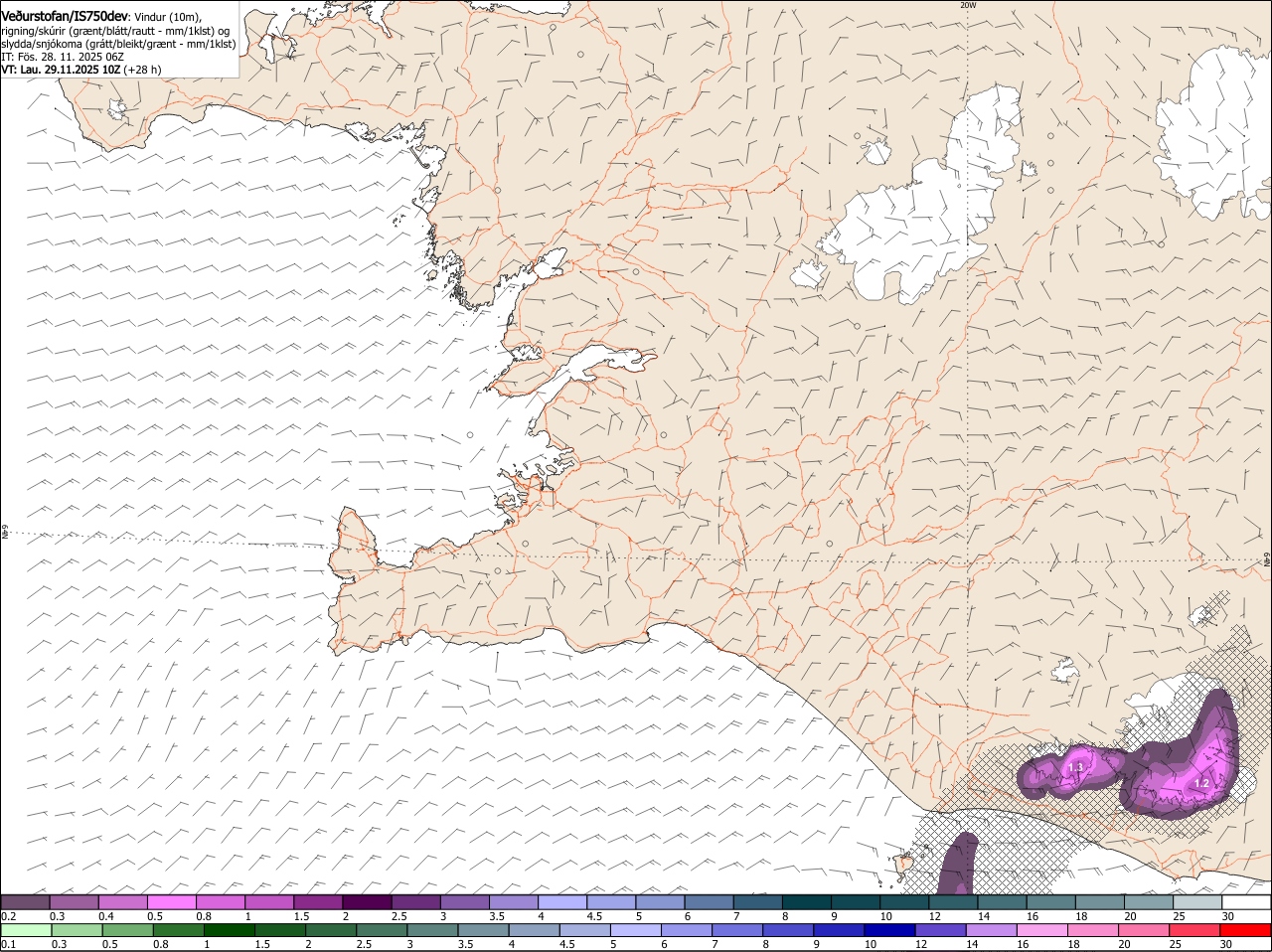This screenshot has height=952, width=1272.
Task: Pick the 12 violet swatch in the lower scale
Action: tap(941, 930)
